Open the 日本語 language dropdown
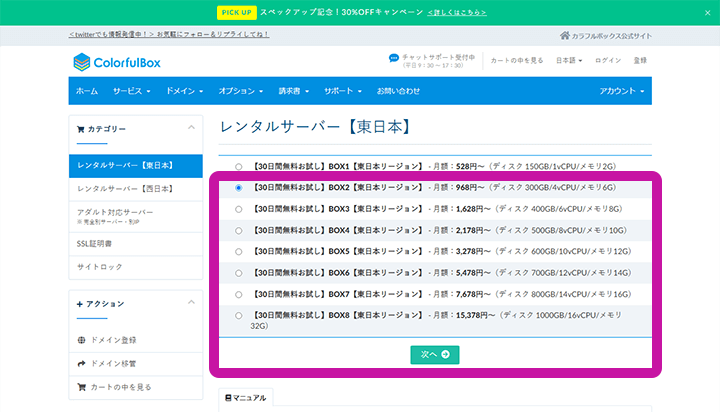 click(x=568, y=60)
